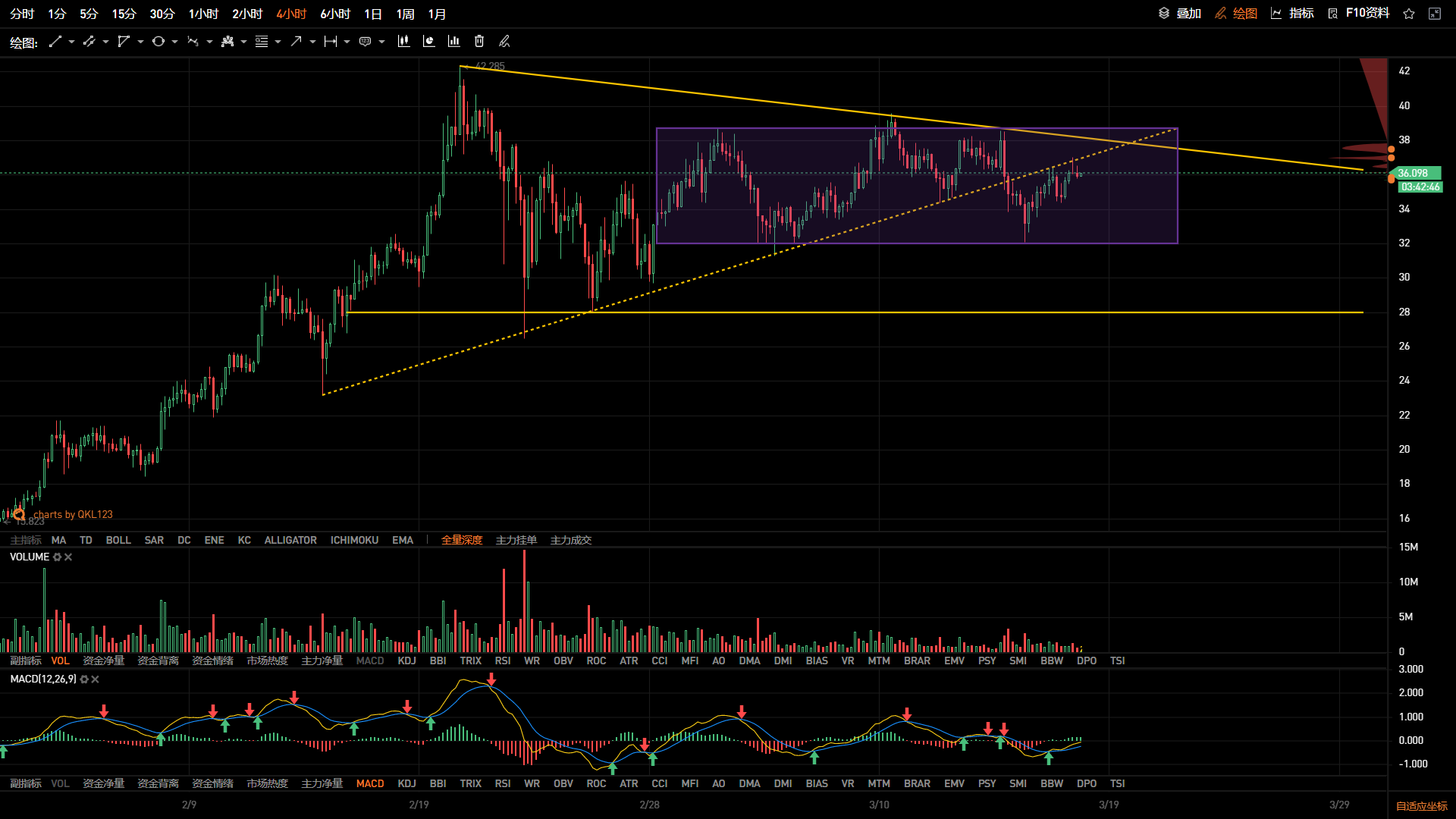This screenshot has width=1456, height=819.
Task: Select the measuring ruler tool
Action: click(x=330, y=42)
